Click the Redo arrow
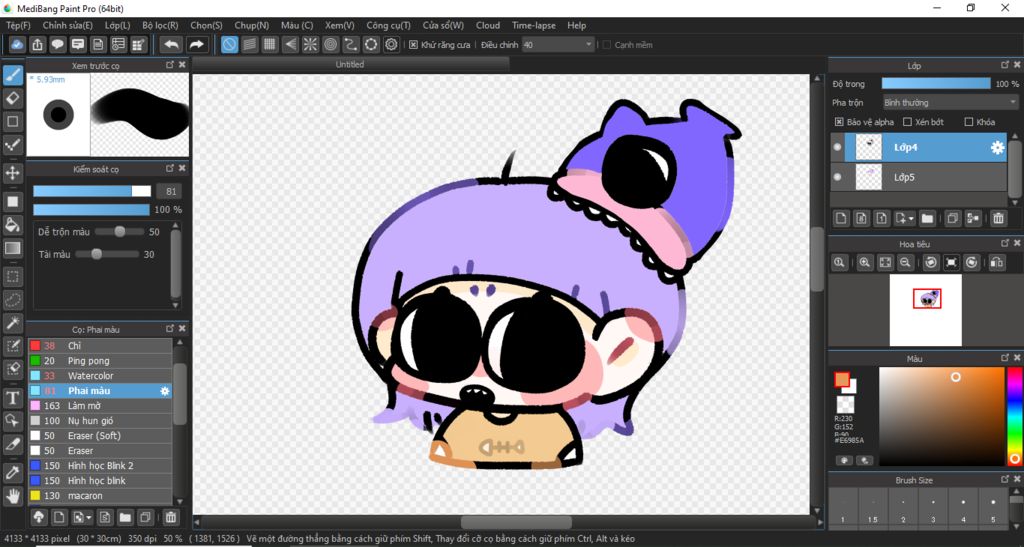 [x=196, y=44]
